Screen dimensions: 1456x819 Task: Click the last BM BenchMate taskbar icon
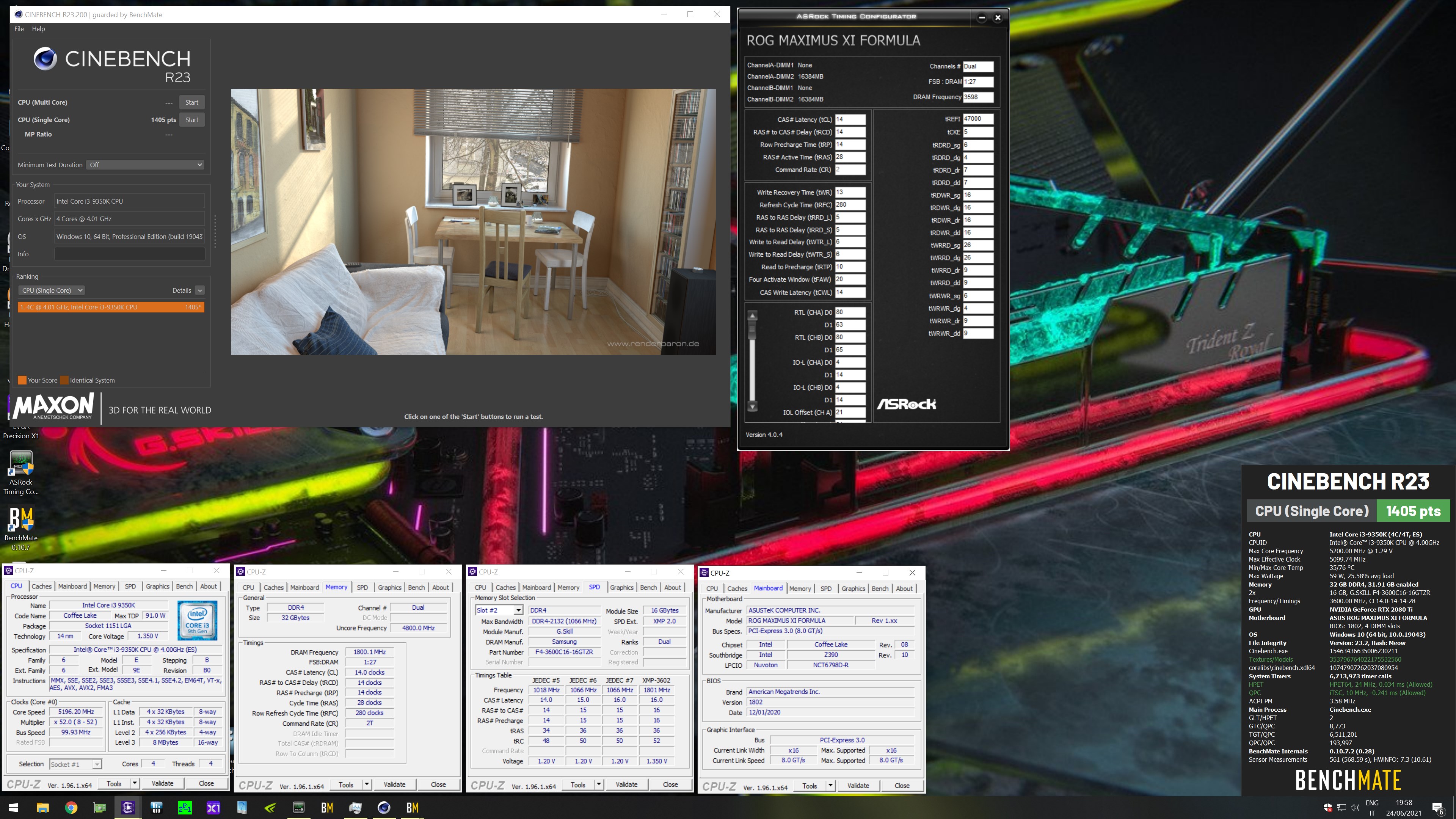413,808
